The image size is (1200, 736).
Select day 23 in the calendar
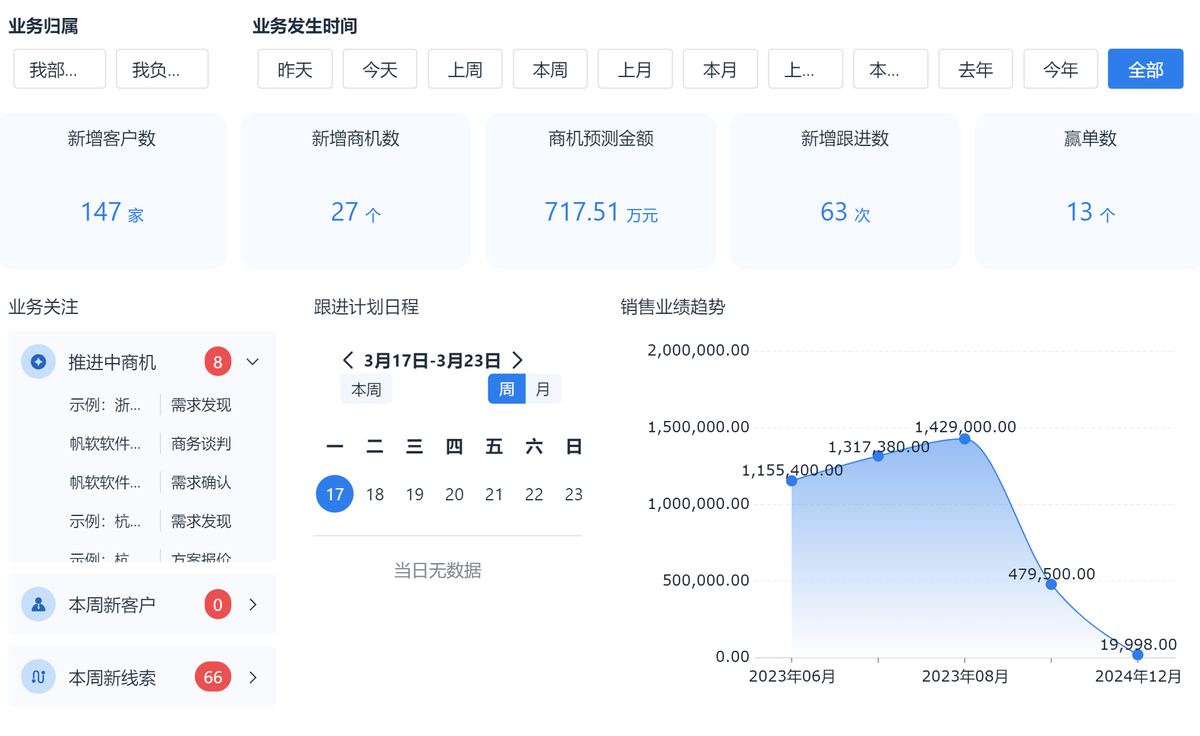point(574,494)
